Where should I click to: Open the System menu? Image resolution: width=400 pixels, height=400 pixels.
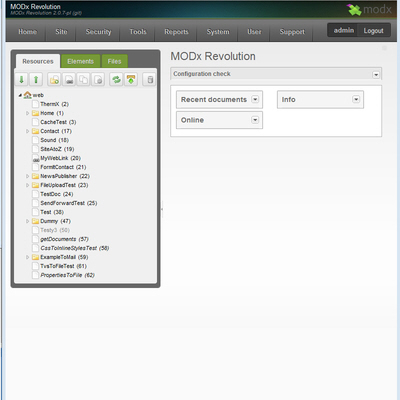pyautogui.click(x=218, y=32)
